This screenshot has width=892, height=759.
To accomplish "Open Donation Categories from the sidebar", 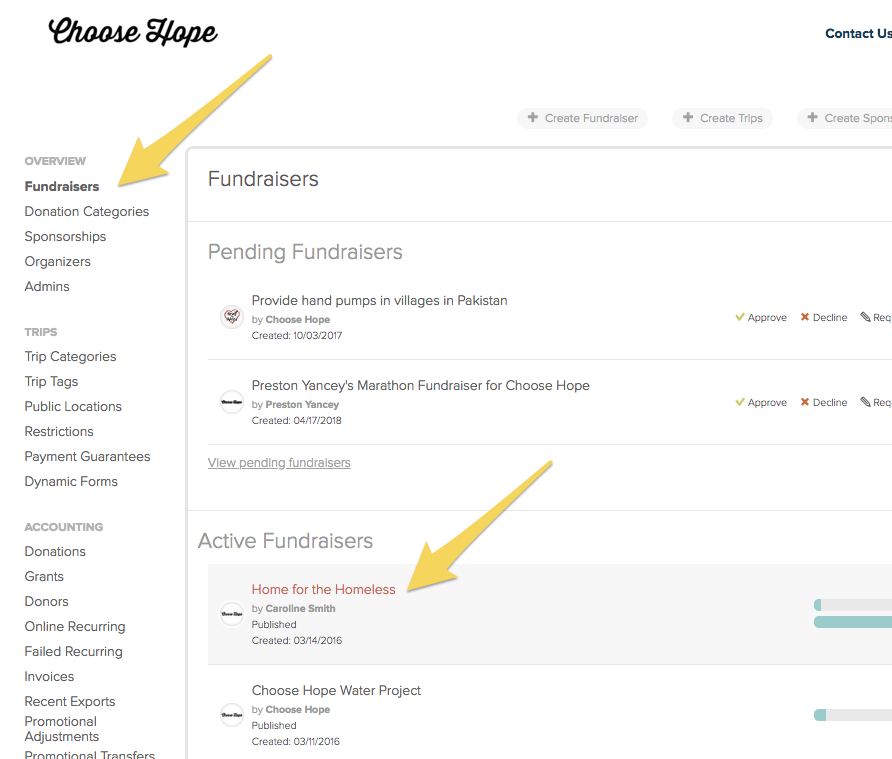I will coord(86,211).
